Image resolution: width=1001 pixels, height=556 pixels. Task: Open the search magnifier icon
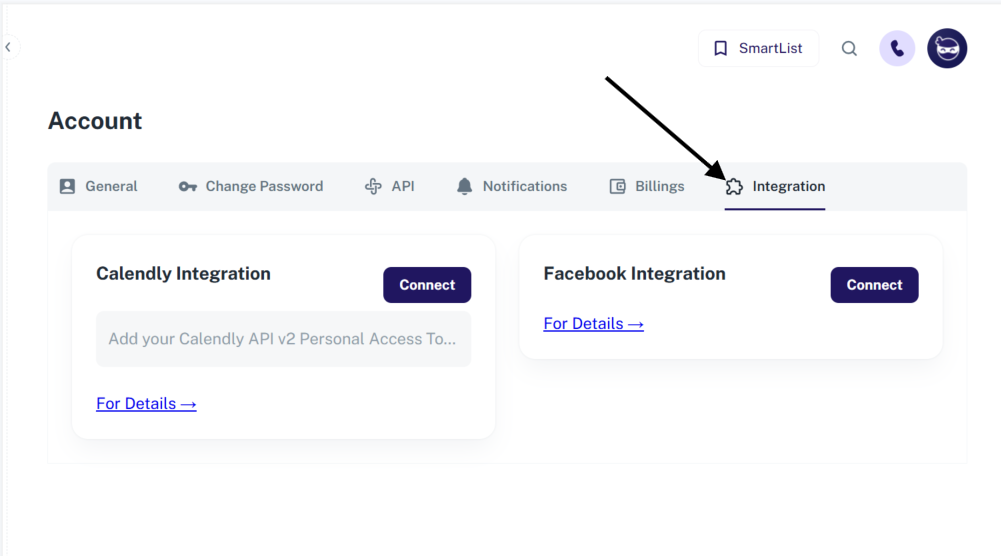(849, 48)
